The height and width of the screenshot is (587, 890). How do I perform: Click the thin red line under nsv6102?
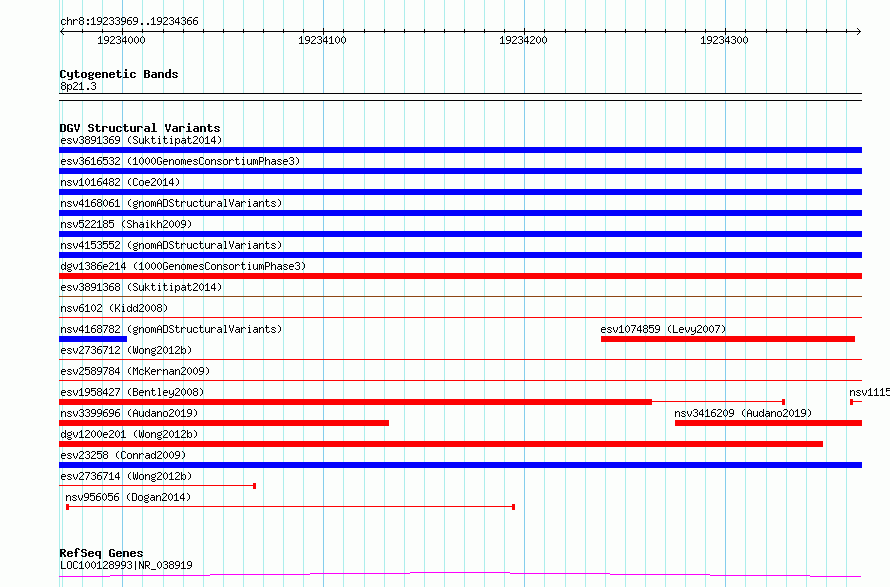(x=460, y=318)
